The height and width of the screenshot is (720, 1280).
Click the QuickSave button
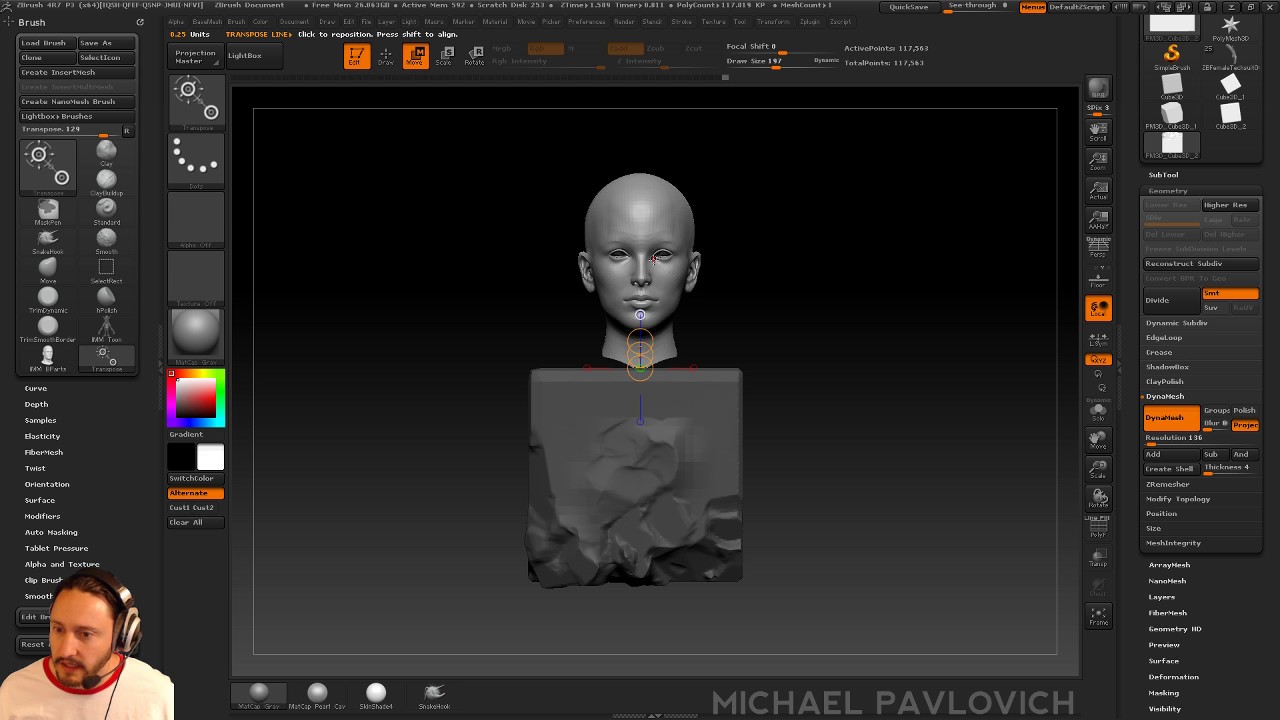(908, 7)
